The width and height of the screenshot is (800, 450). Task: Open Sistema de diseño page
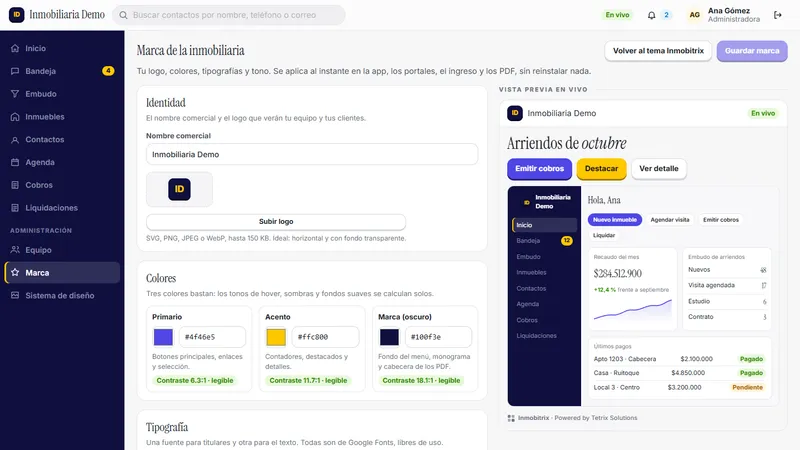tap(62, 295)
